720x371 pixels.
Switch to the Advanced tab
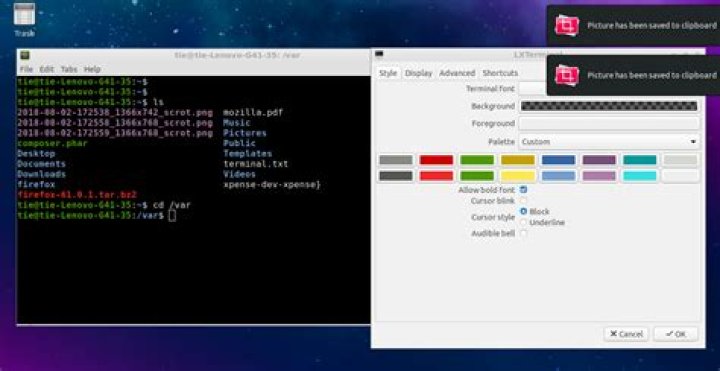[457, 73]
